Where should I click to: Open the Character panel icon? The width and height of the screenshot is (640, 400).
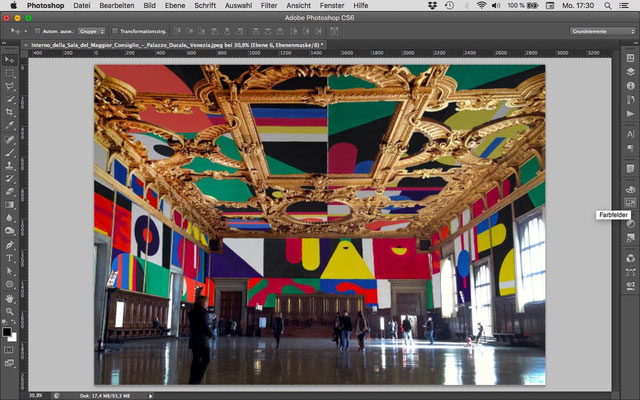pyautogui.click(x=631, y=134)
